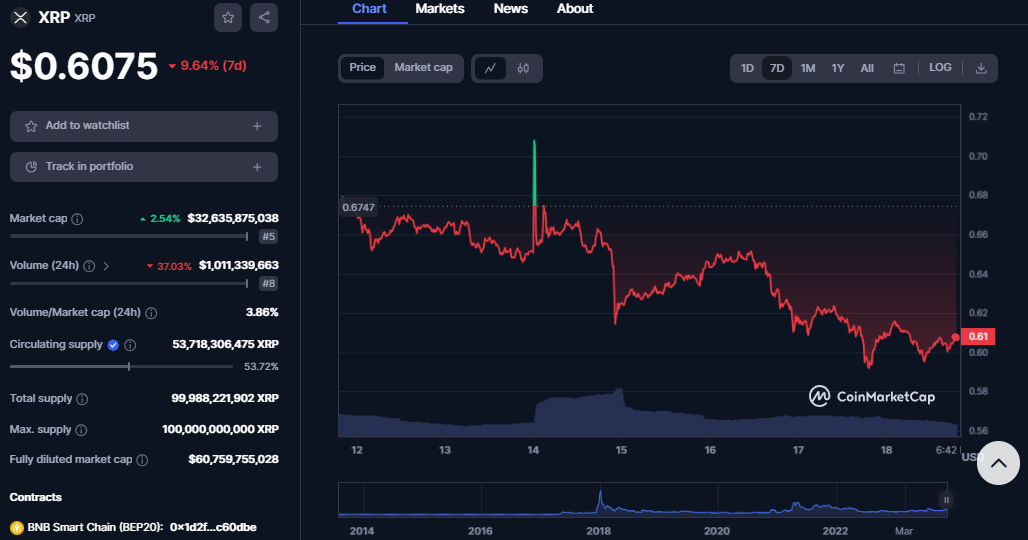The width and height of the screenshot is (1028, 540).
Task: Click the timeline range slider handle
Action: [945, 500]
